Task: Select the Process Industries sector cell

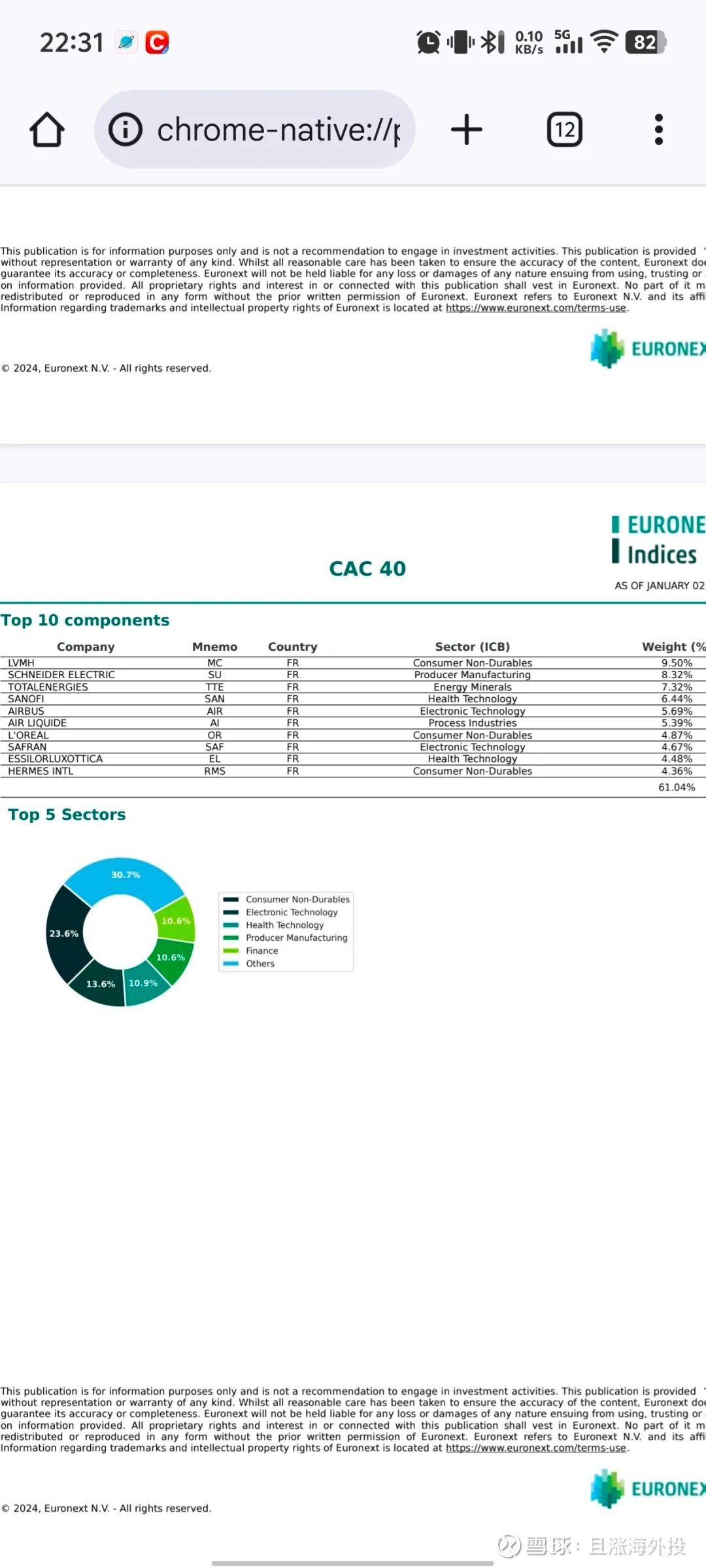Action: pos(473,723)
